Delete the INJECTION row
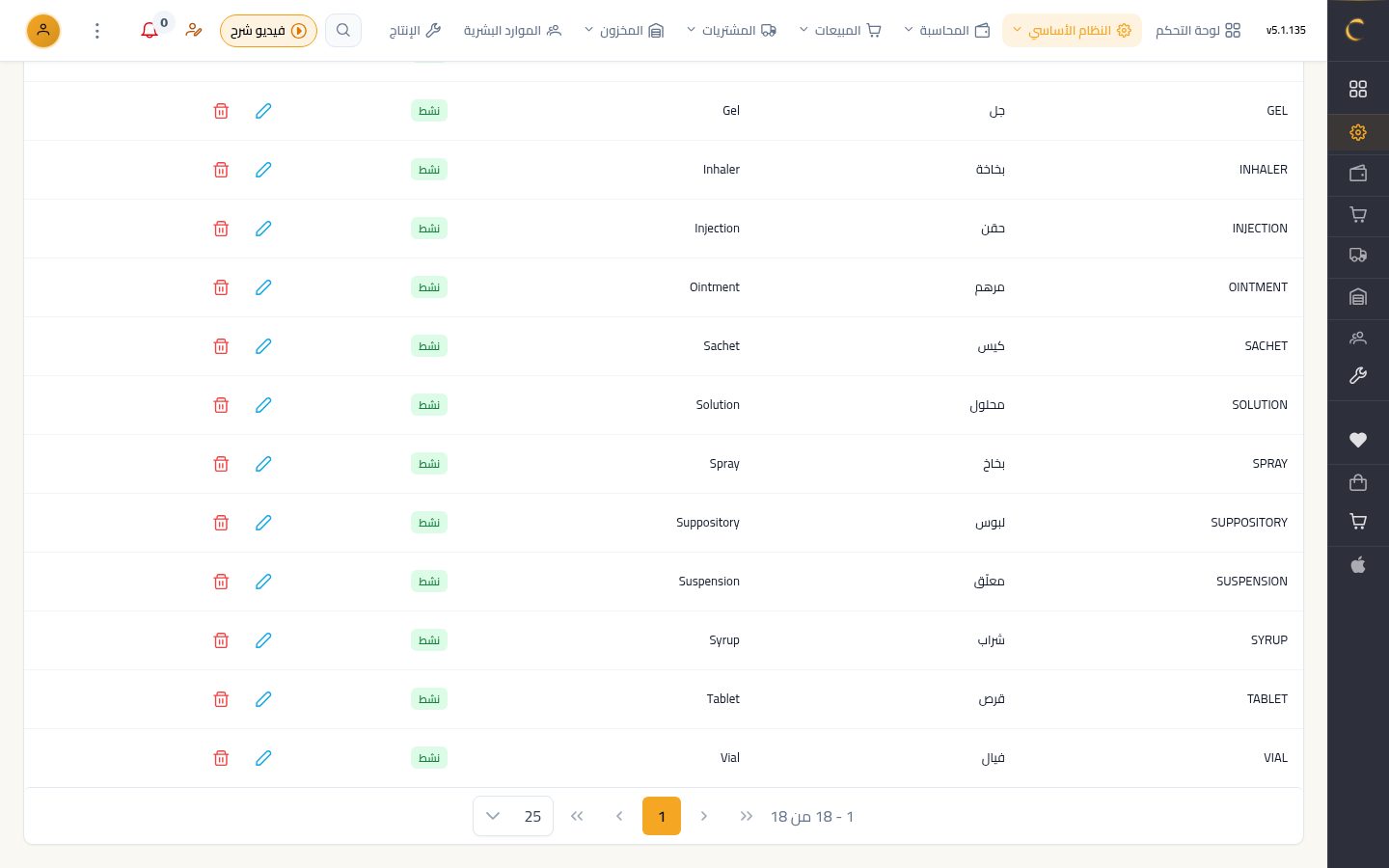The image size is (1389, 868). (221, 229)
